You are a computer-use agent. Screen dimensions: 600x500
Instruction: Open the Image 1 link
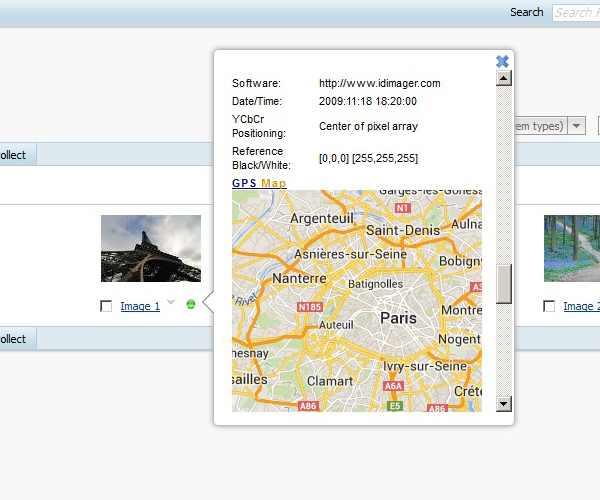click(x=140, y=306)
